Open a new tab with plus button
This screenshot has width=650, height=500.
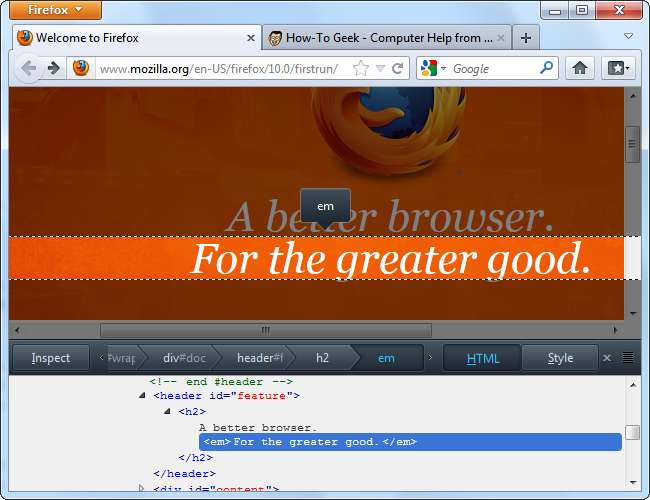pos(526,38)
